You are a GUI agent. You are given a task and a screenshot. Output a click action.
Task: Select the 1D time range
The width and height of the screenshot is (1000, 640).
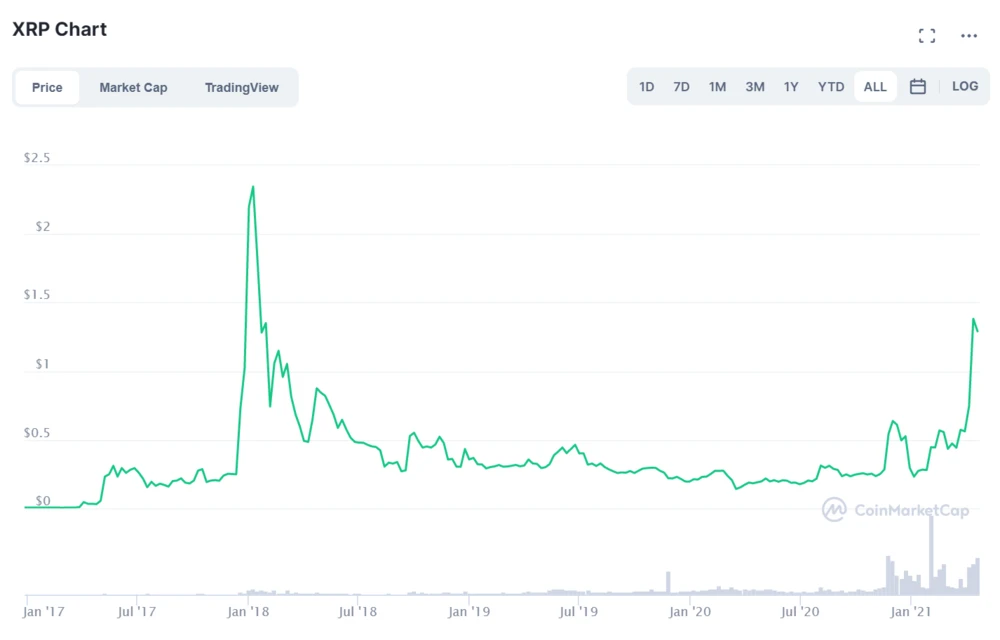tap(647, 87)
